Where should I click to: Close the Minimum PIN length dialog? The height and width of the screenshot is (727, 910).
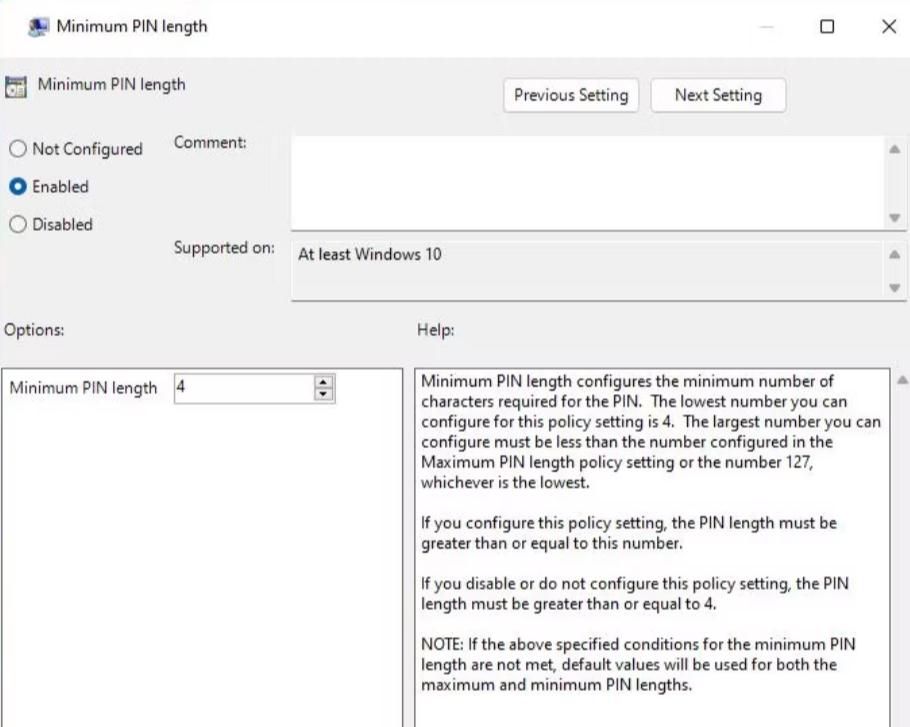tap(888, 27)
